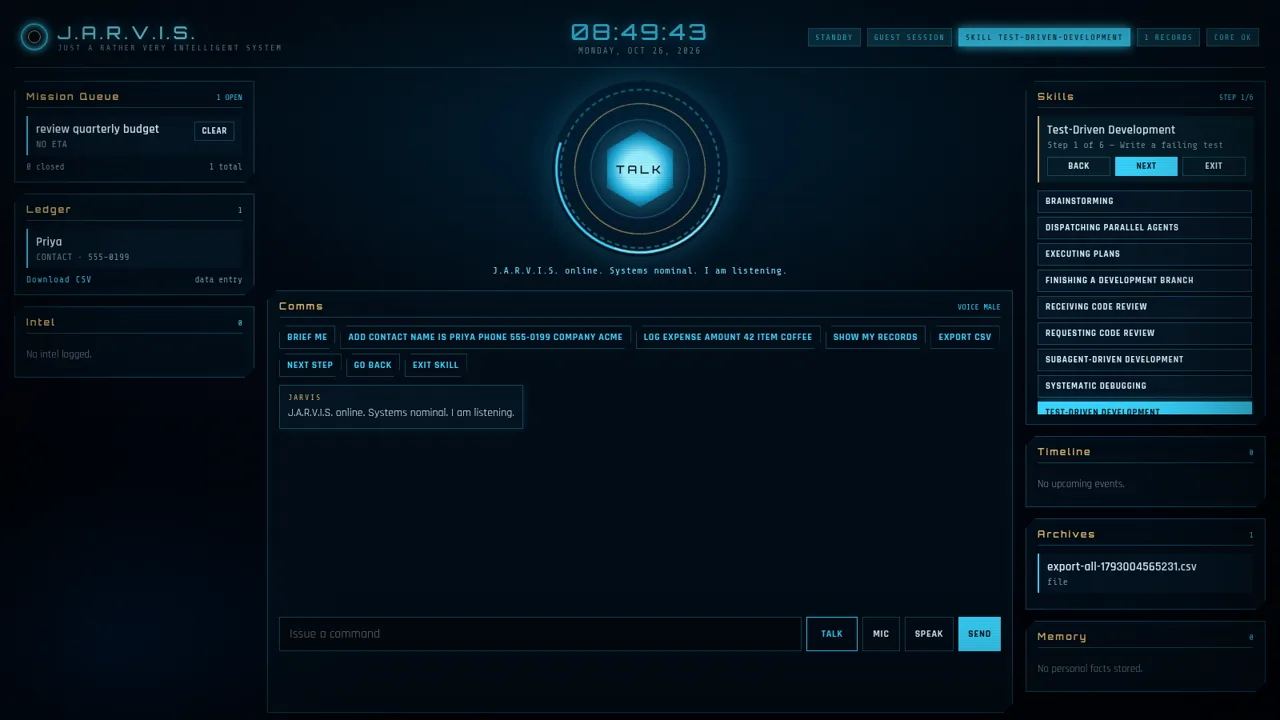Image resolution: width=1280 pixels, height=720 pixels.
Task: Click the GO BACK command chip
Action: 373,365
